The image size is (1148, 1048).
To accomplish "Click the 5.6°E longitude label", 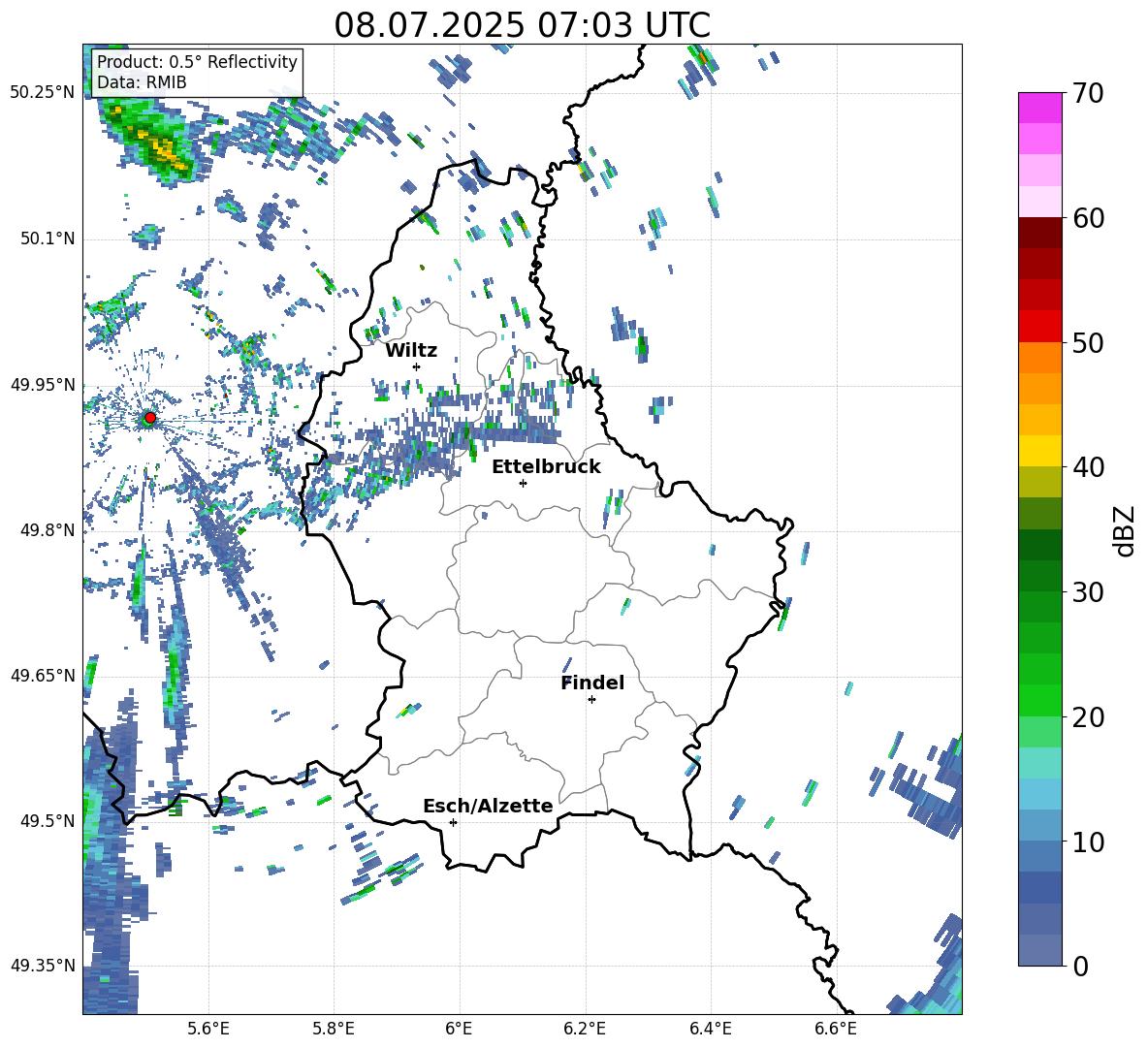I will (208, 1030).
